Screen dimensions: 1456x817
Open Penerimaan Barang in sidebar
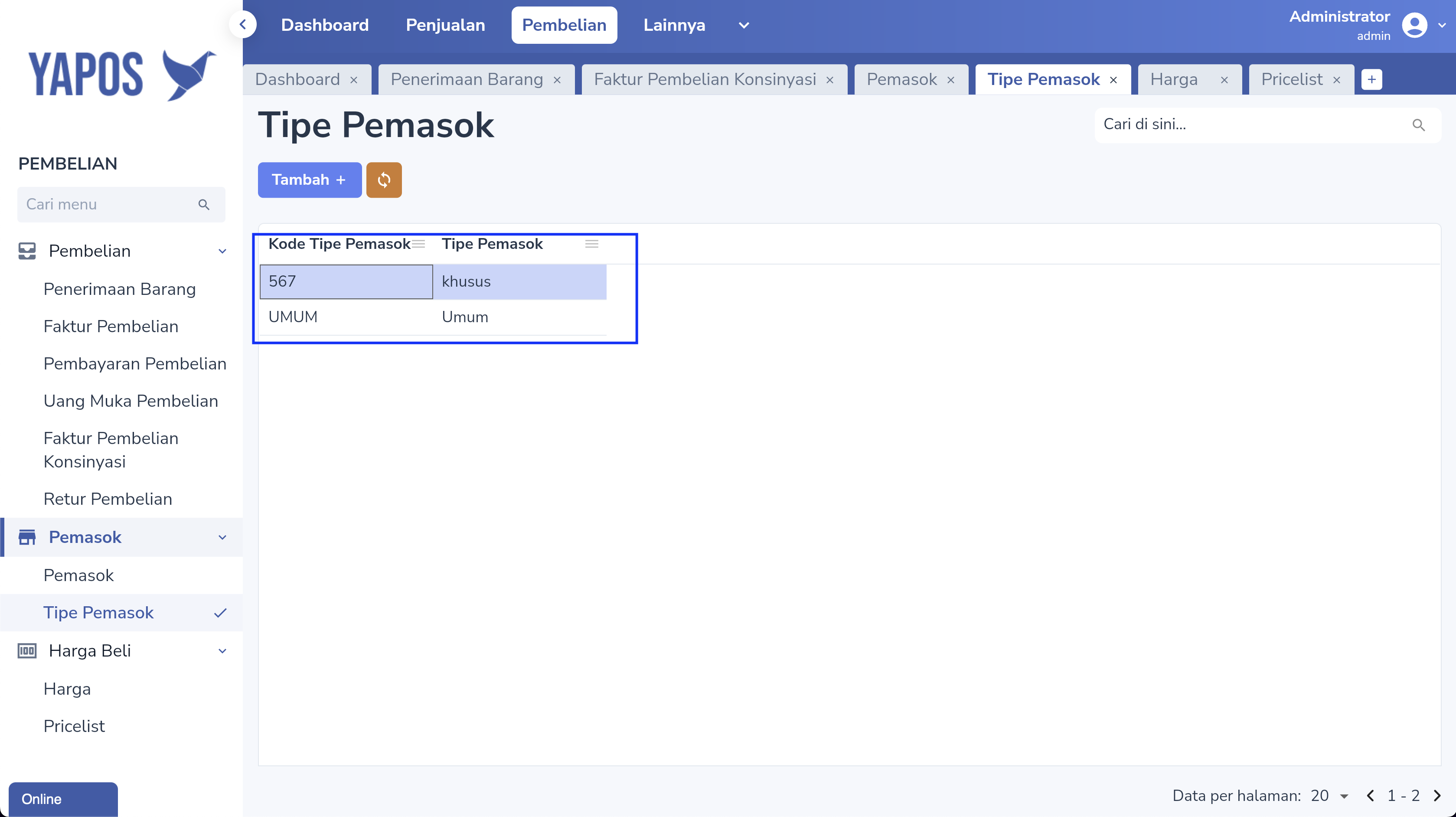120,289
